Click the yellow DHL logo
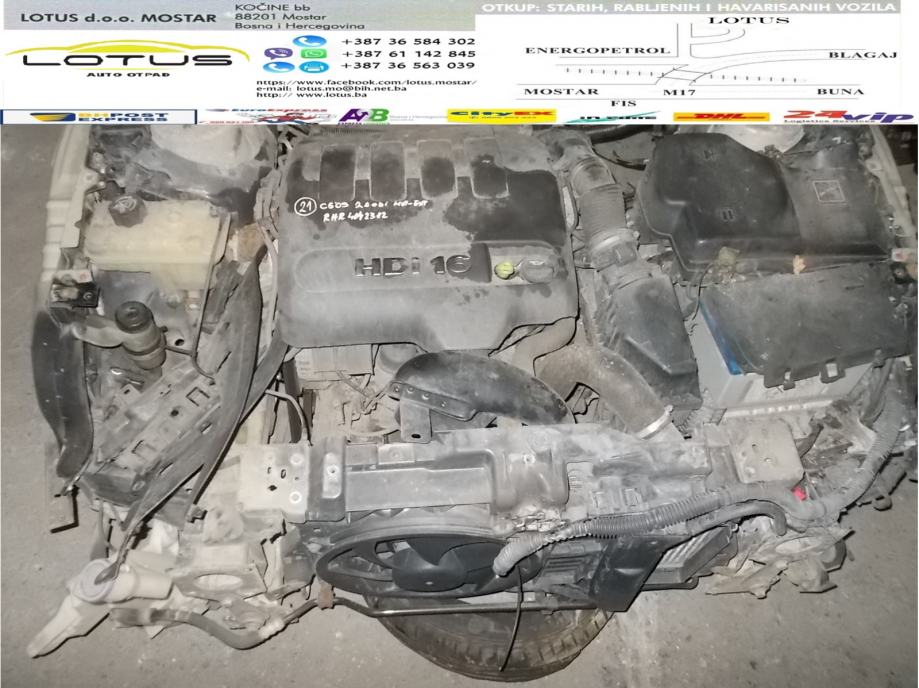919x688 pixels. point(721,117)
